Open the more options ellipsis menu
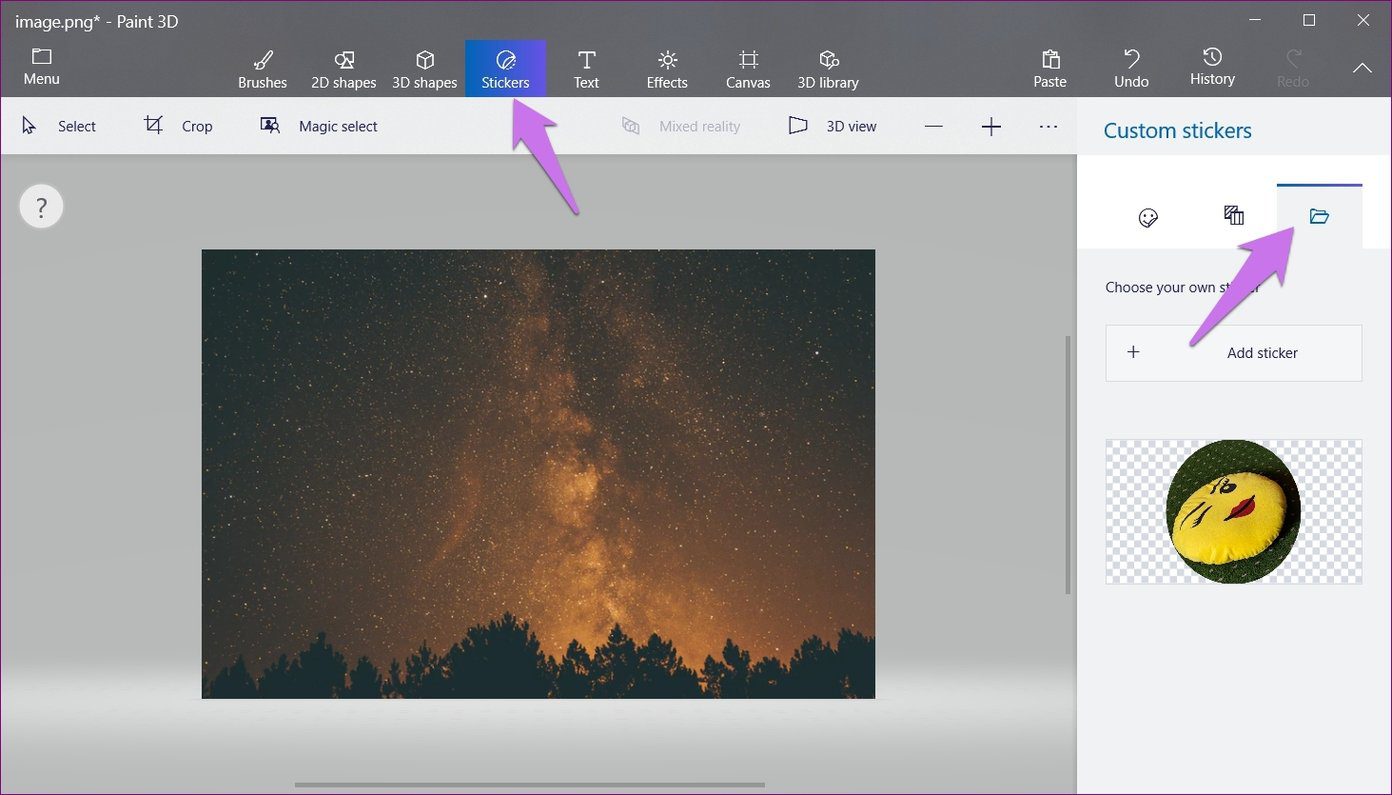Screen dimensions: 1392x795 (1048, 126)
